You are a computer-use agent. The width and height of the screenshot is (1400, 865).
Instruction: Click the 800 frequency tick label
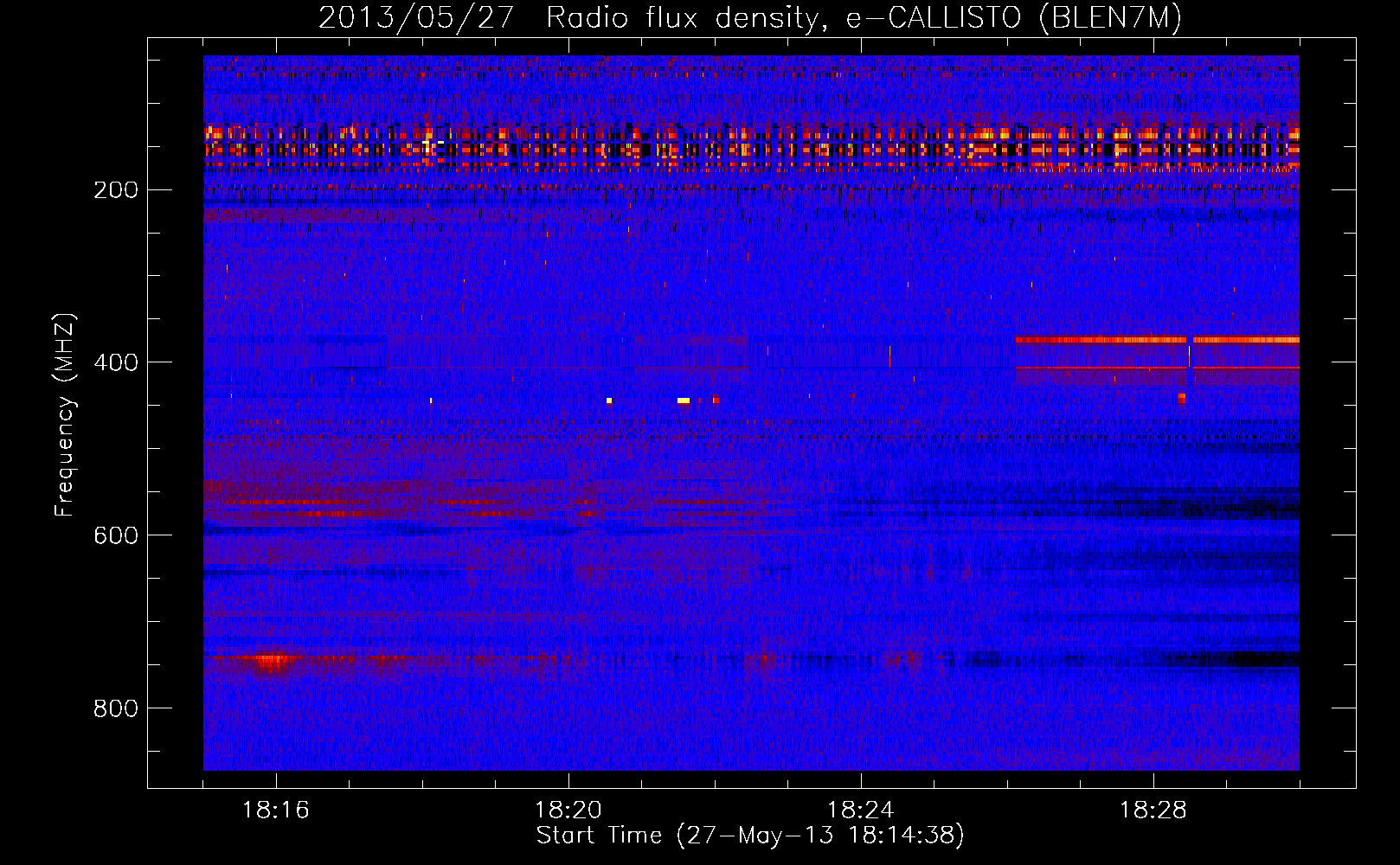(115, 708)
